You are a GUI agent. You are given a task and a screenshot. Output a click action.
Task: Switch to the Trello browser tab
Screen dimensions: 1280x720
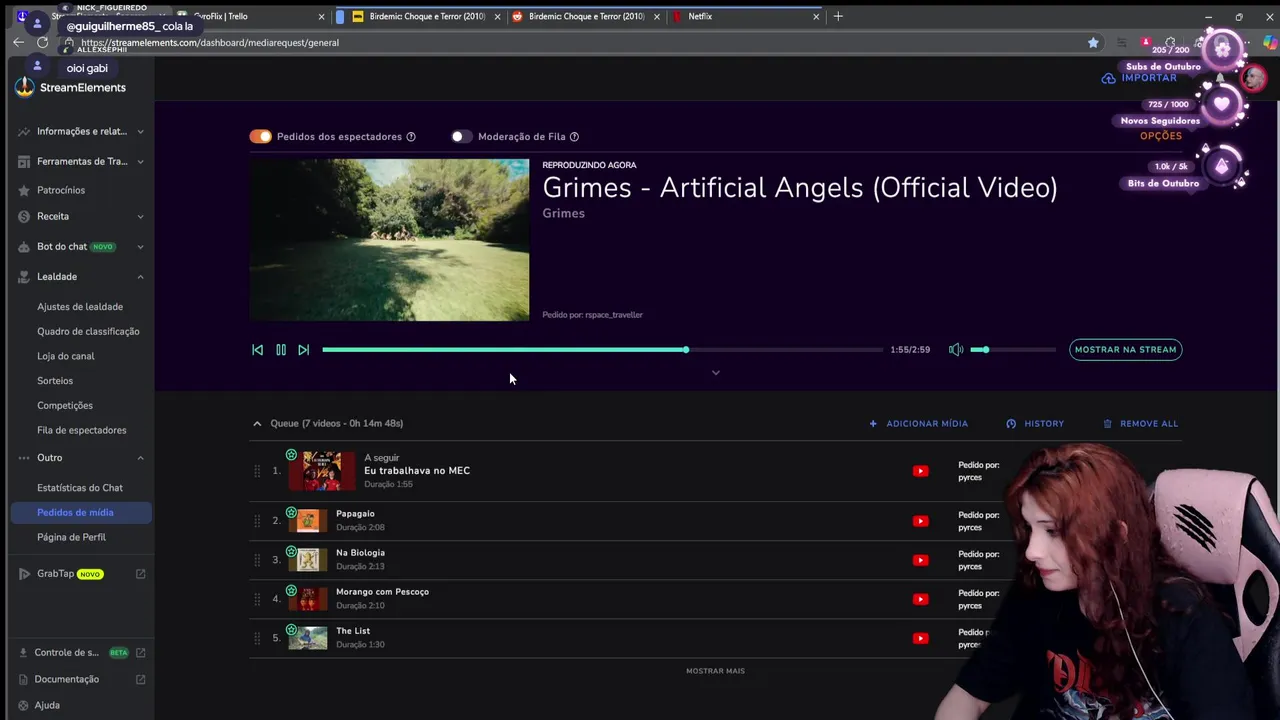[x=250, y=16]
